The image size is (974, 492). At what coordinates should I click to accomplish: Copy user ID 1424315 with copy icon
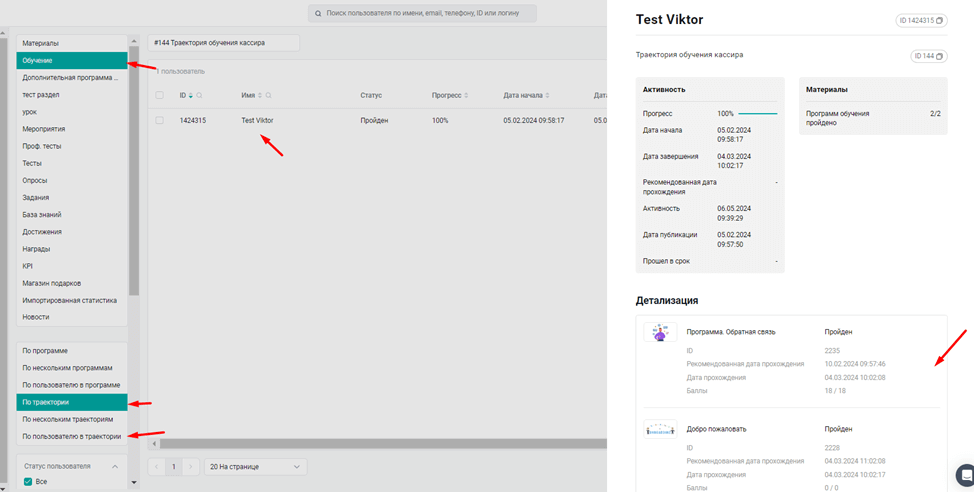click(938, 20)
